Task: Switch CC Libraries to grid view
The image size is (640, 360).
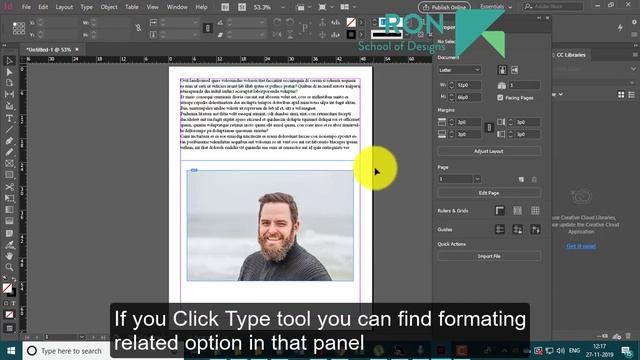Action: 621,95
